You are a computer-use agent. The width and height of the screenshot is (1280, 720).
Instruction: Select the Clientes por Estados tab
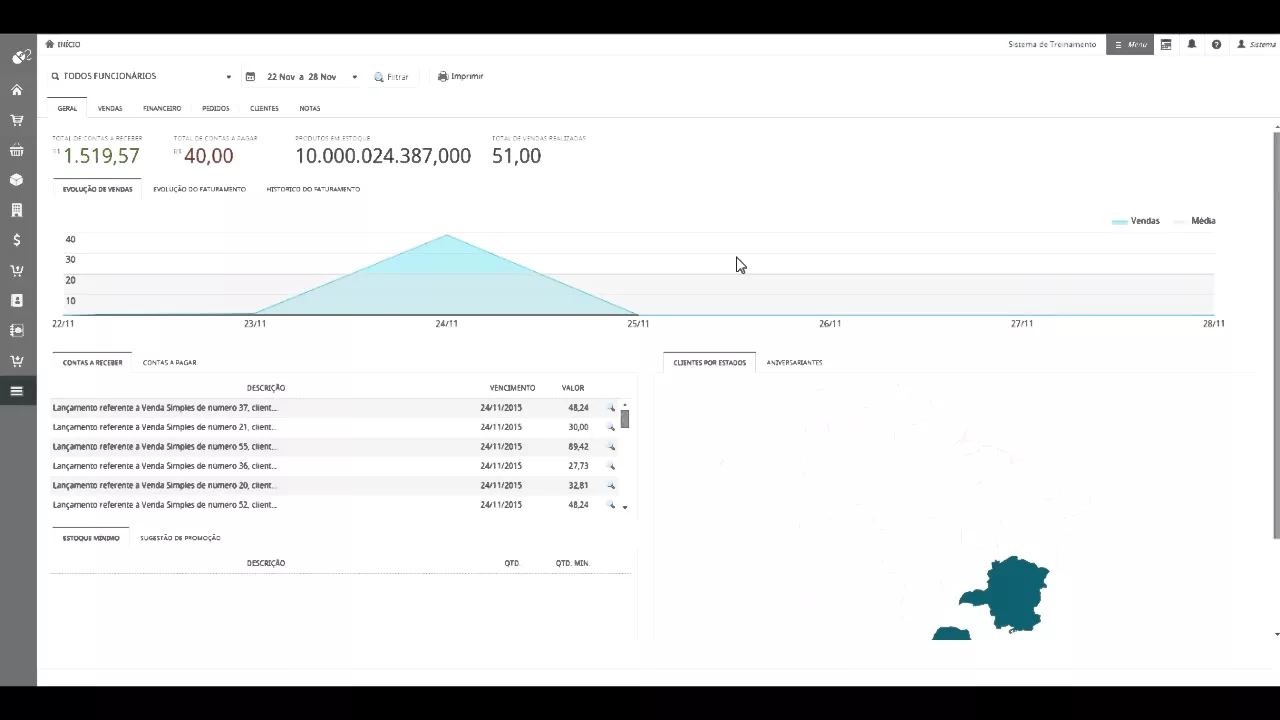[x=709, y=362]
